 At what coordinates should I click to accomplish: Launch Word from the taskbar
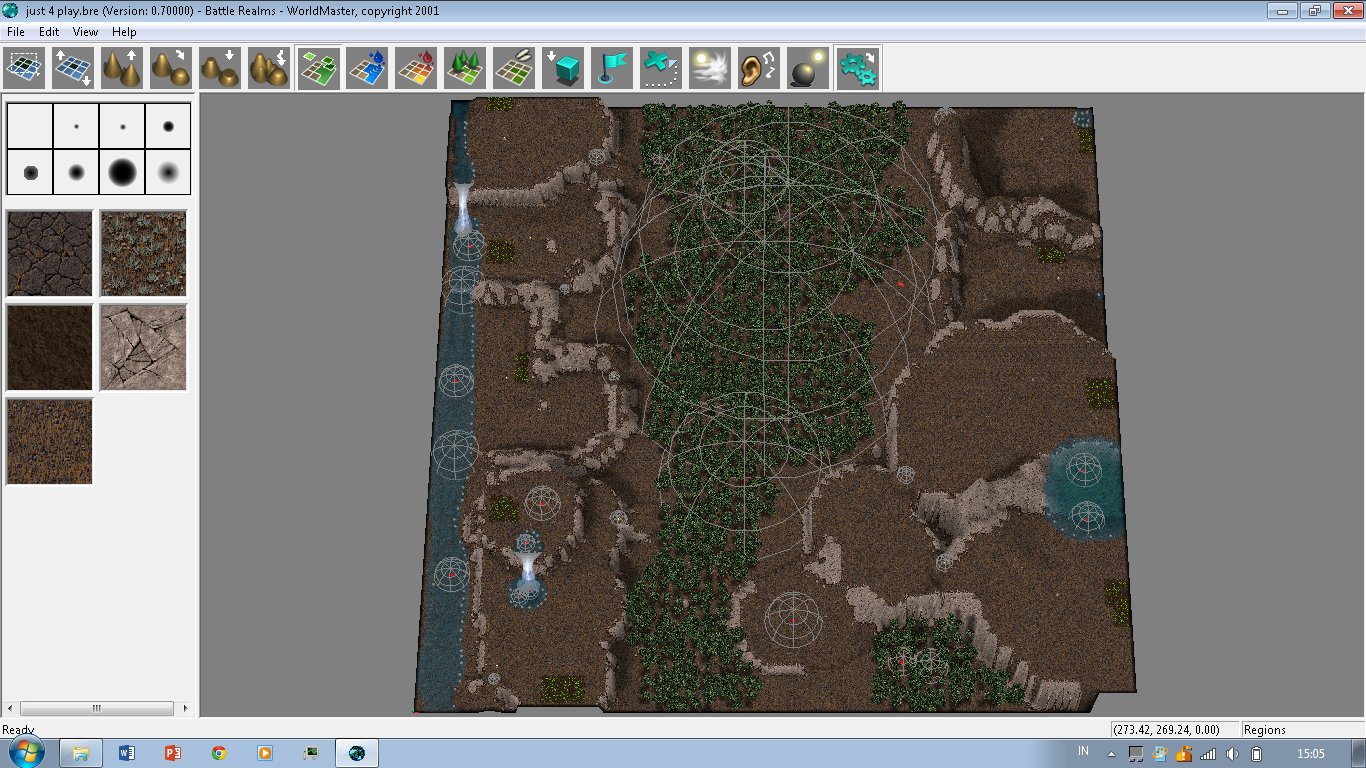[126, 753]
